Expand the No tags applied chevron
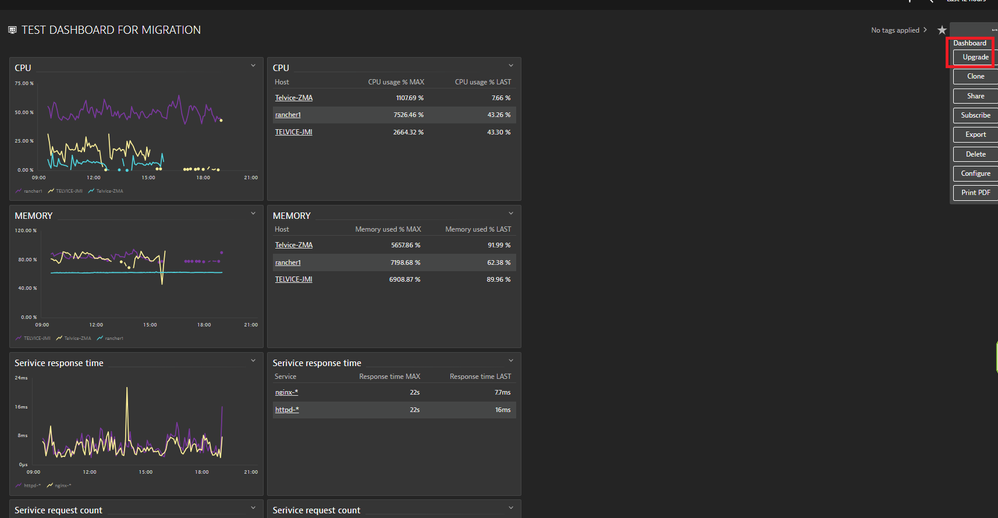Image resolution: width=998 pixels, height=518 pixels. tap(925, 30)
